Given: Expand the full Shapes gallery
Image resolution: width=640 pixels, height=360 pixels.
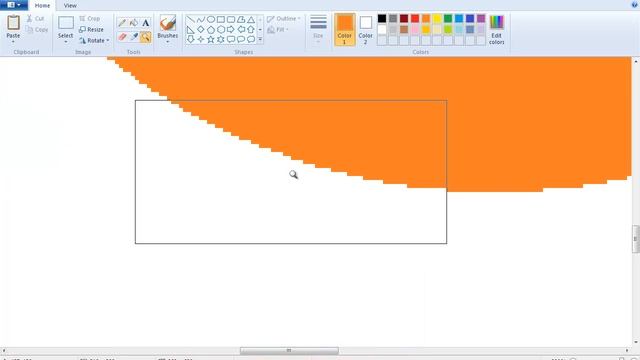Looking at the screenshot, I should 260,40.
